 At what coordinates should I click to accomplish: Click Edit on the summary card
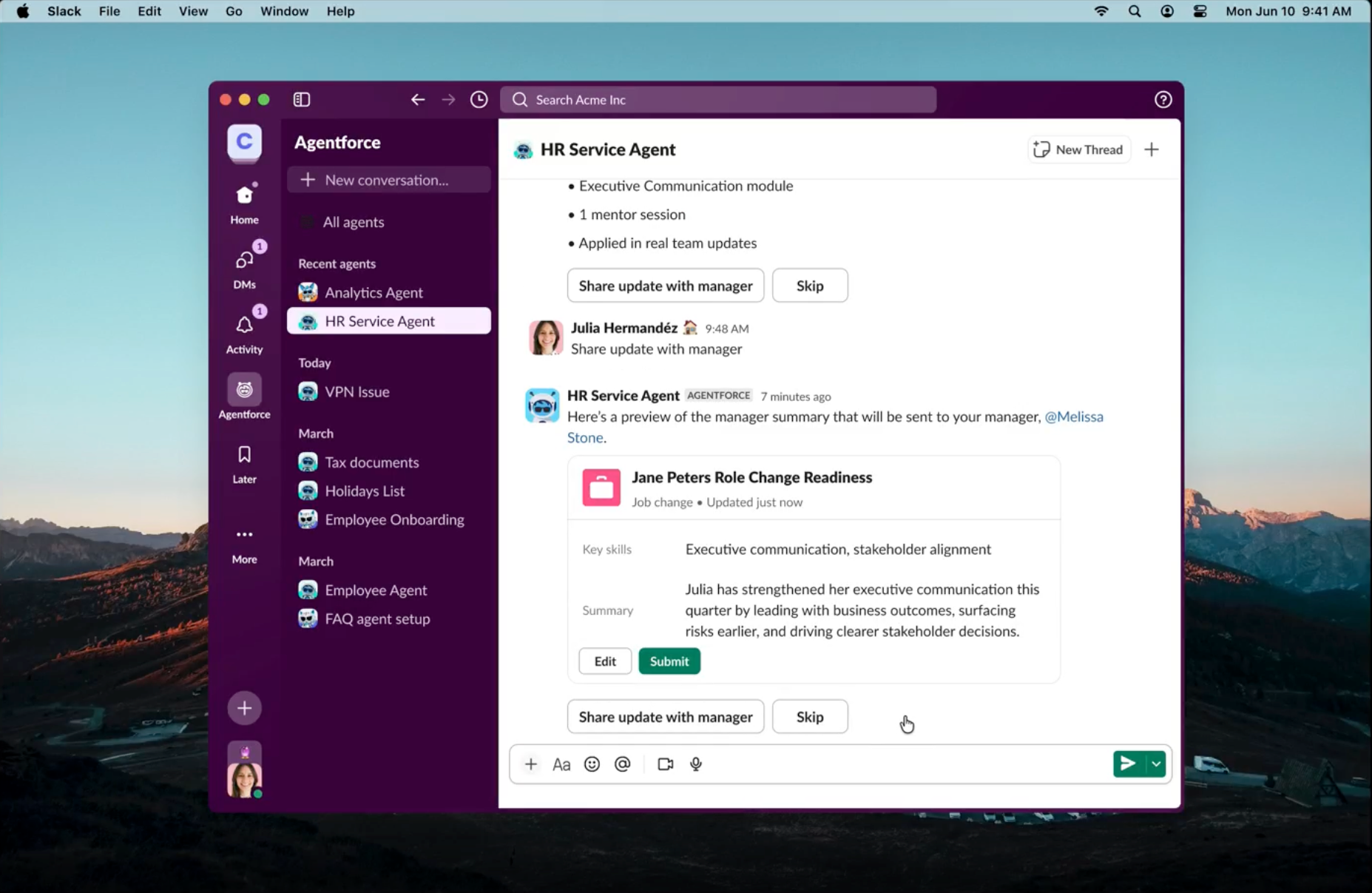point(605,661)
